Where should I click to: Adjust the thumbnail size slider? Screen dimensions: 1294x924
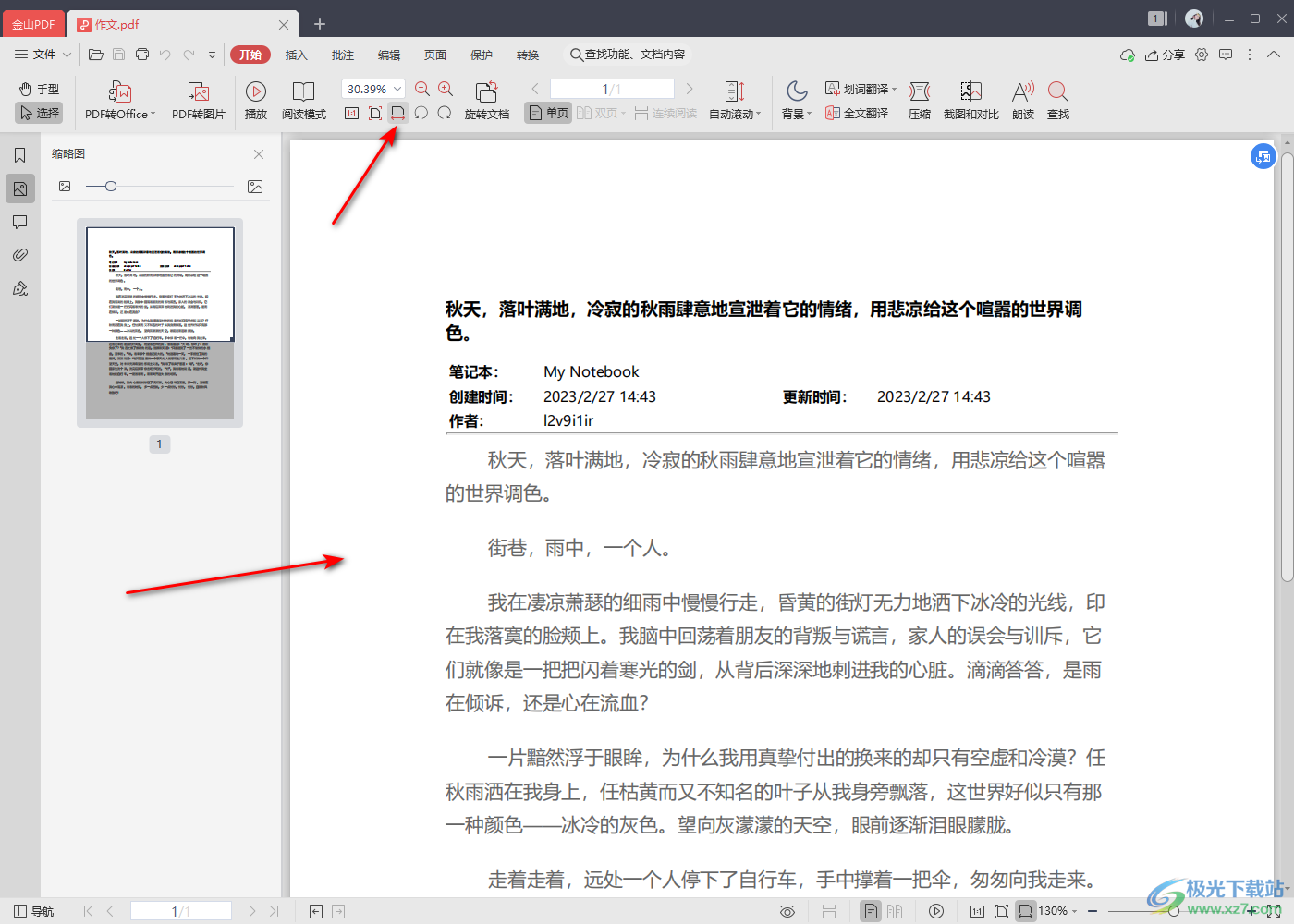pos(111,187)
